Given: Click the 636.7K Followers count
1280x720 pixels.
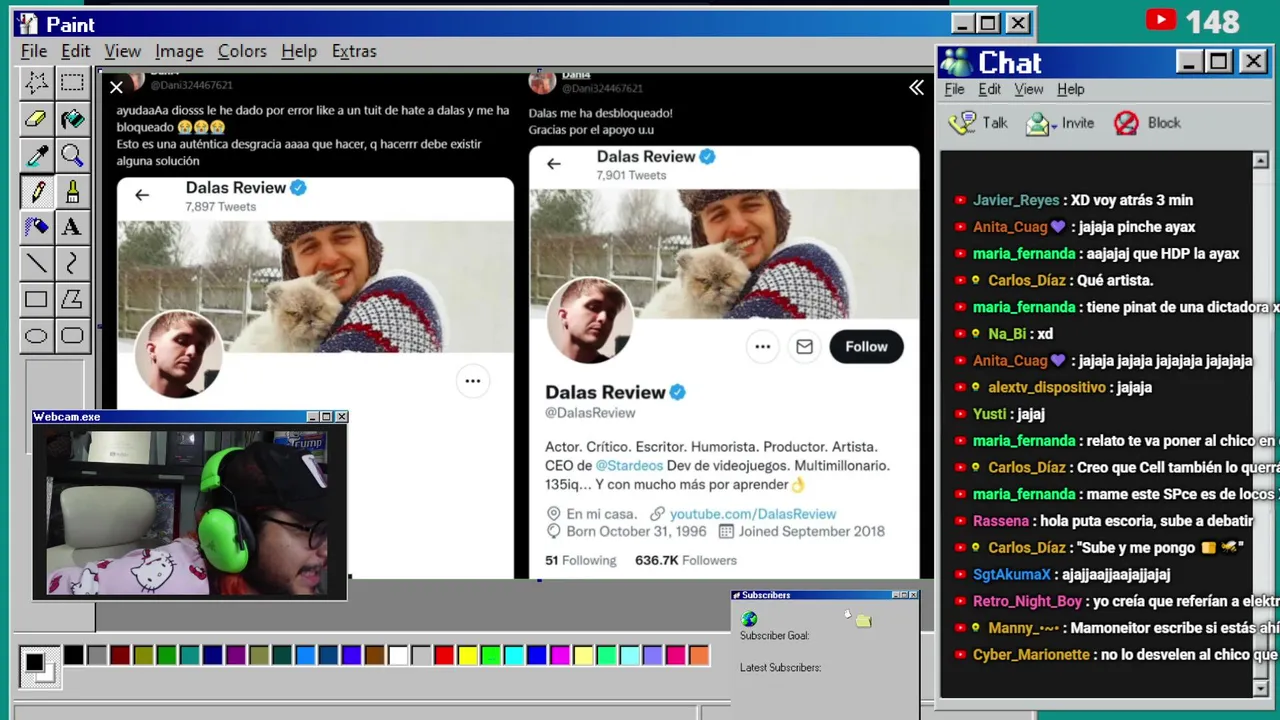Looking at the screenshot, I should pyautogui.click(x=686, y=560).
